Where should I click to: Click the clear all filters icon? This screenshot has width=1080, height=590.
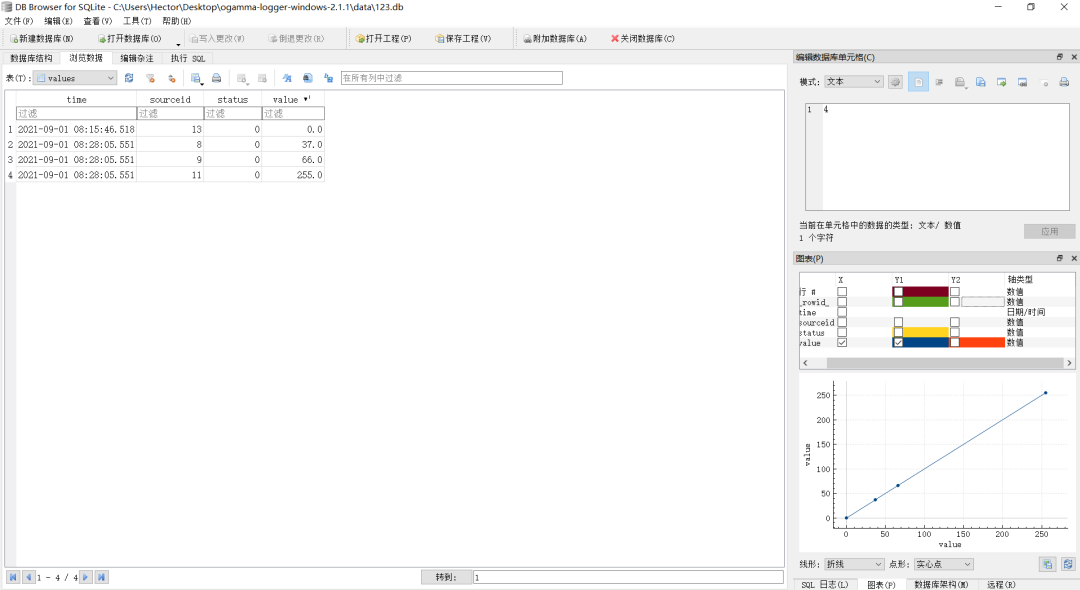(x=151, y=78)
